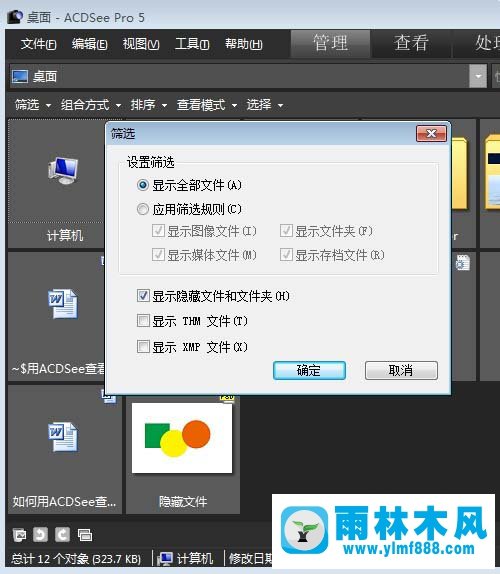Click the computer icon in the status bar

point(165,558)
